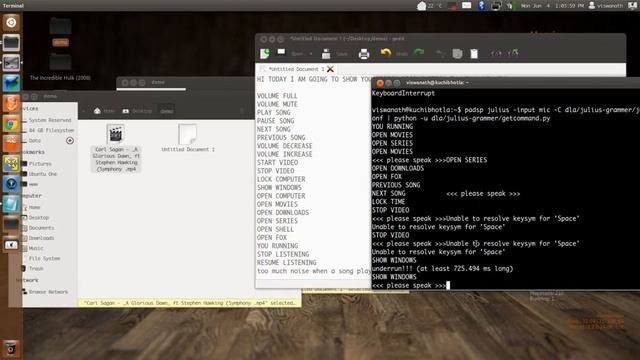This screenshot has height=360, width=640.
Task: Expand the Open recent files dropdown arrow in gedit
Action: pyautogui.click(x=311, y=54)
